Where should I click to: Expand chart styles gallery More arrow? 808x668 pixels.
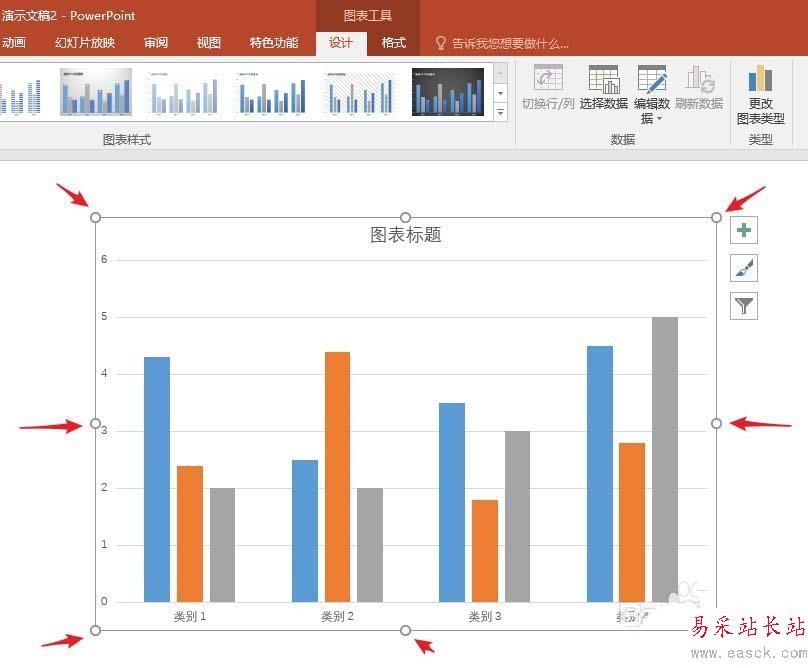coord(500,112)
